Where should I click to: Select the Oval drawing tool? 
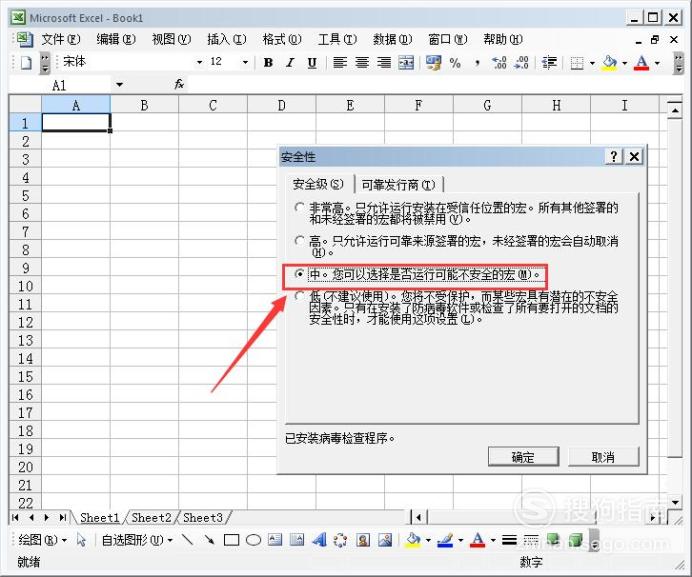coord(253,540)
